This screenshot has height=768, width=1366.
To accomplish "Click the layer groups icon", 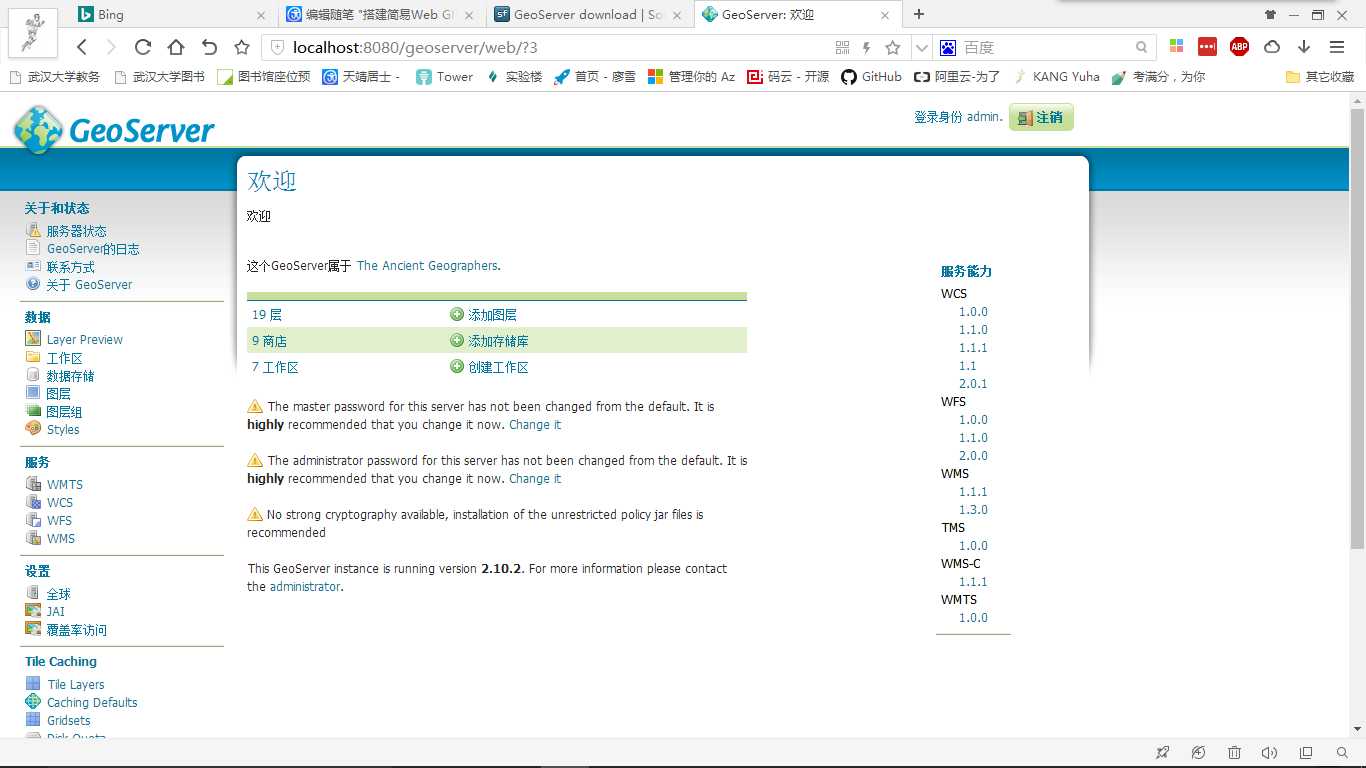I will click(33, 411).
